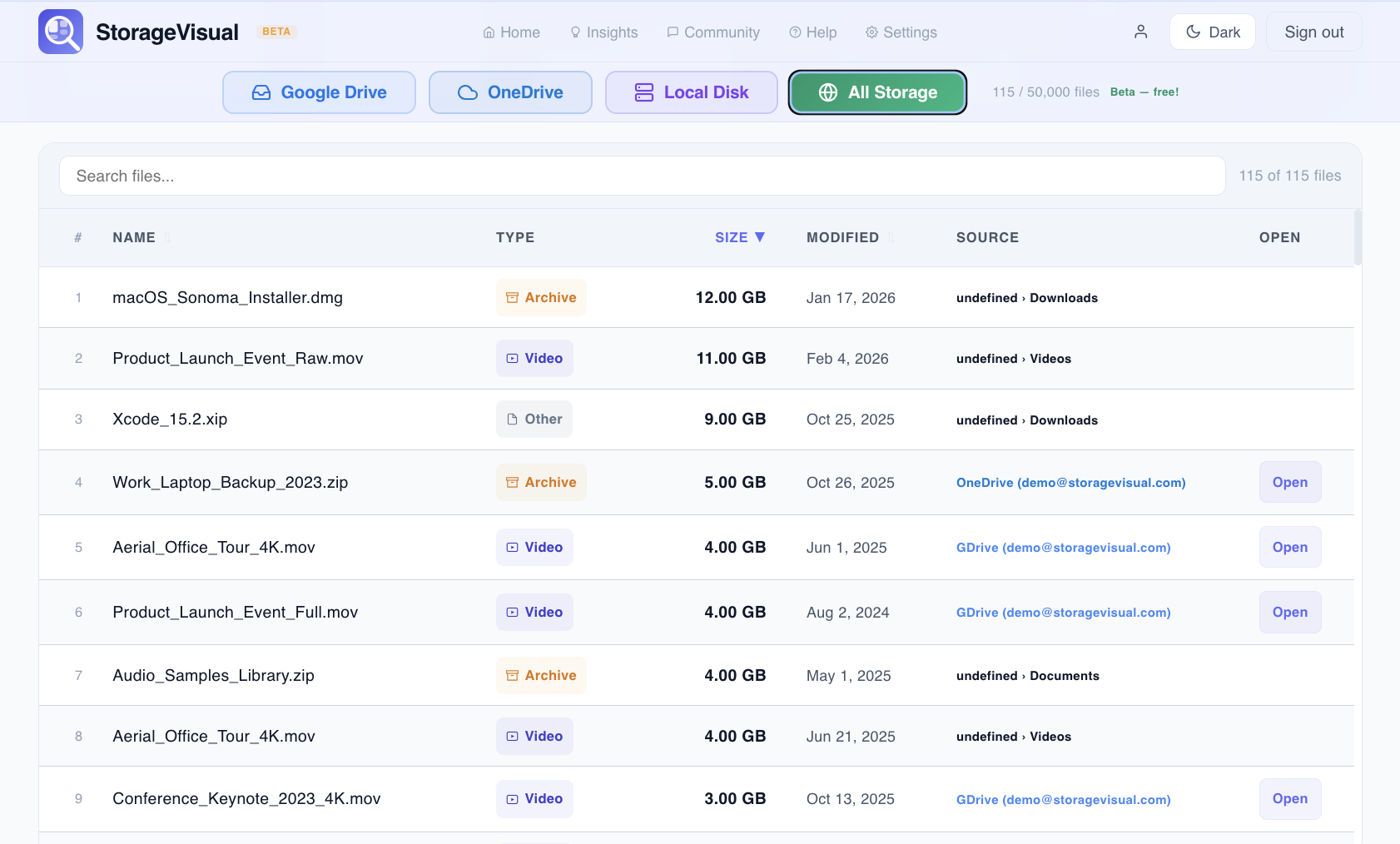Screen dimensions: 1400x844
Task: Select the file name Work_Laptop_Backup_2023.zip
Action: [x=230, y=482]
